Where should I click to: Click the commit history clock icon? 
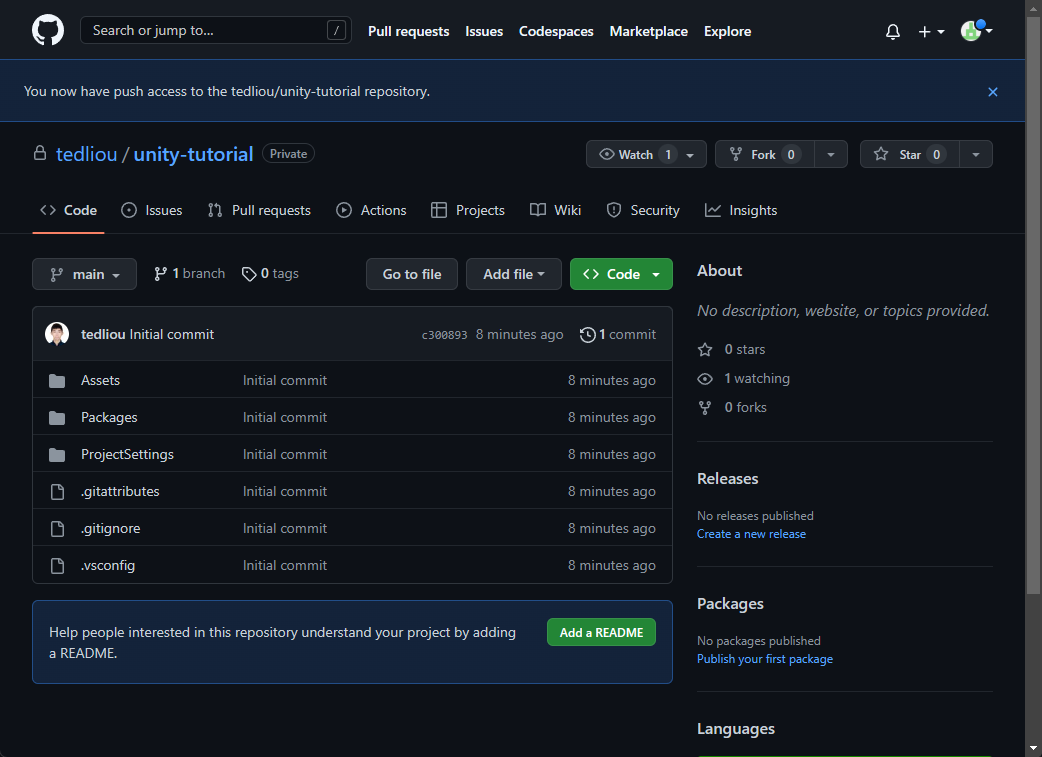(587, 334)
